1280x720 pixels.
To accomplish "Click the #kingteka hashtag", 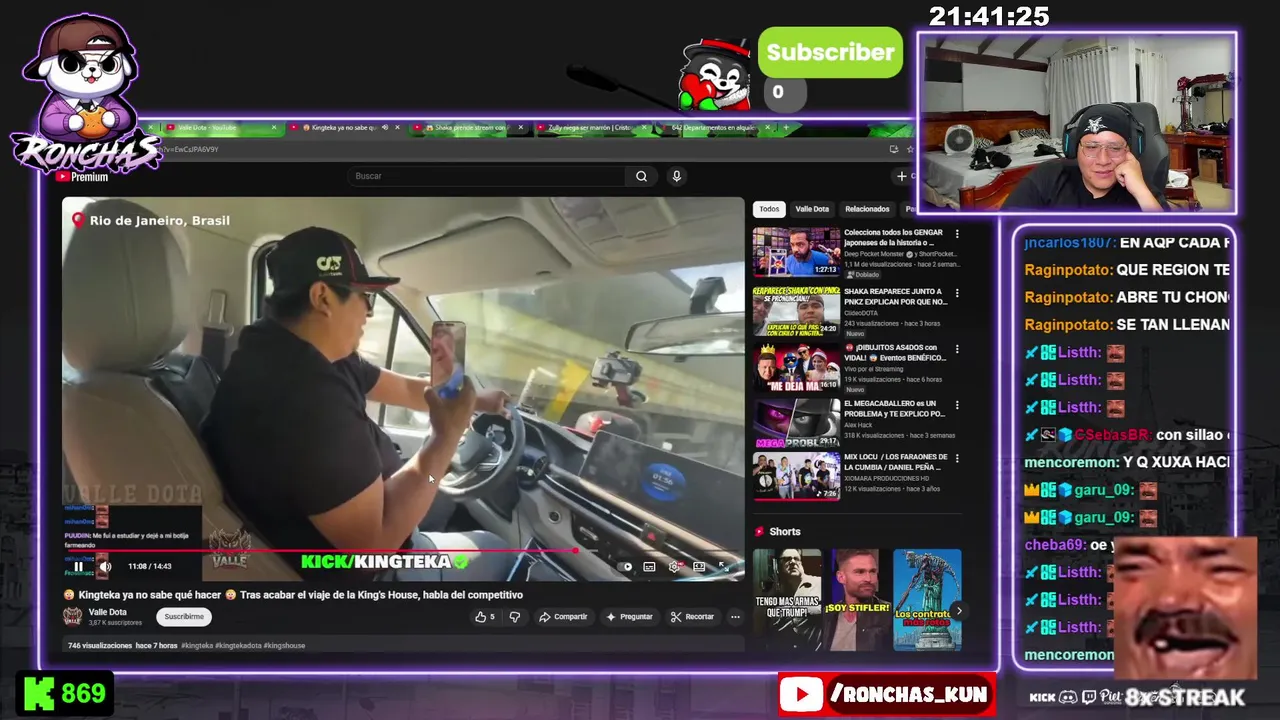I will coord(197,646).
